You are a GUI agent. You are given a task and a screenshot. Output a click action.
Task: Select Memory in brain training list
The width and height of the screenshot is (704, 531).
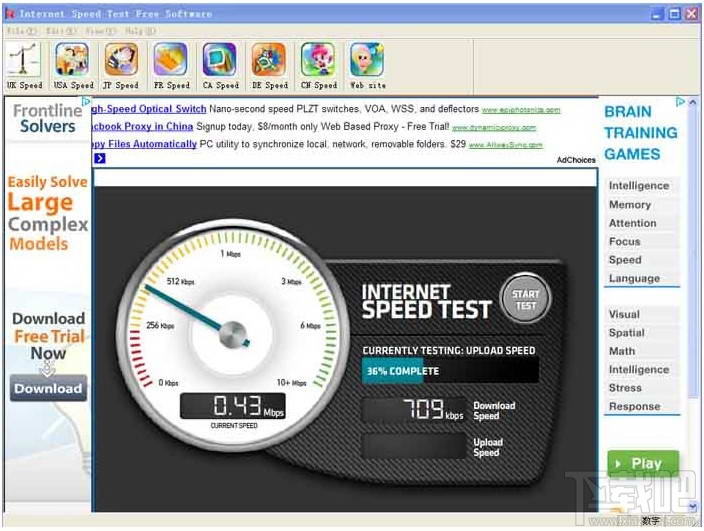630,205
